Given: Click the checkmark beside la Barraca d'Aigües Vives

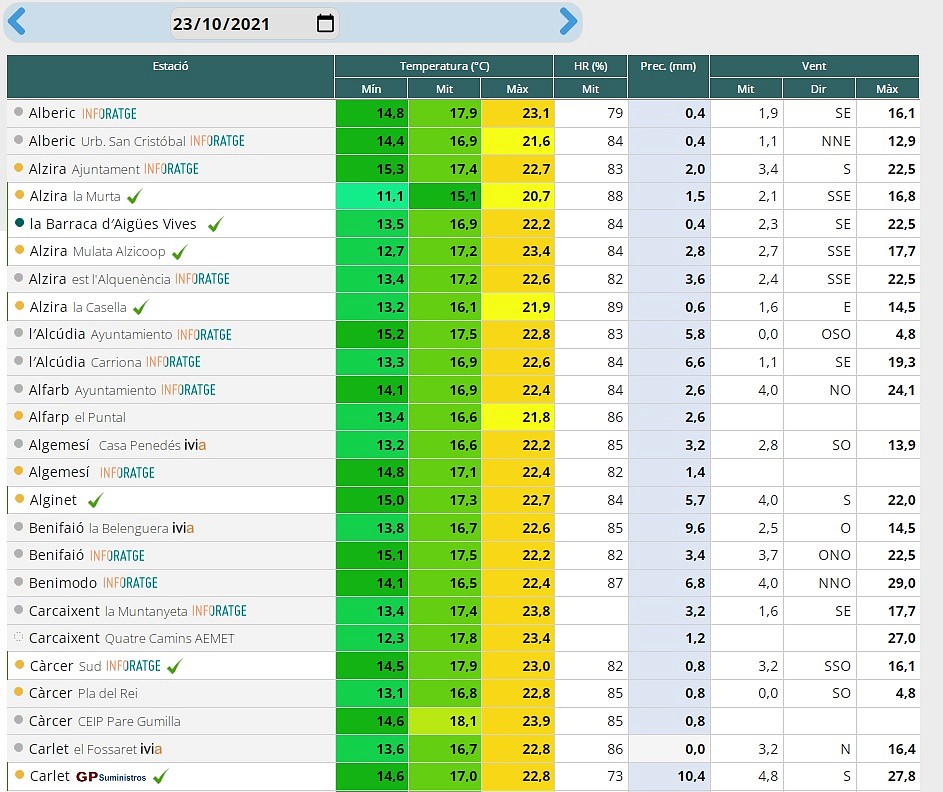Looking at the screenshot, I should pos(215,224).
